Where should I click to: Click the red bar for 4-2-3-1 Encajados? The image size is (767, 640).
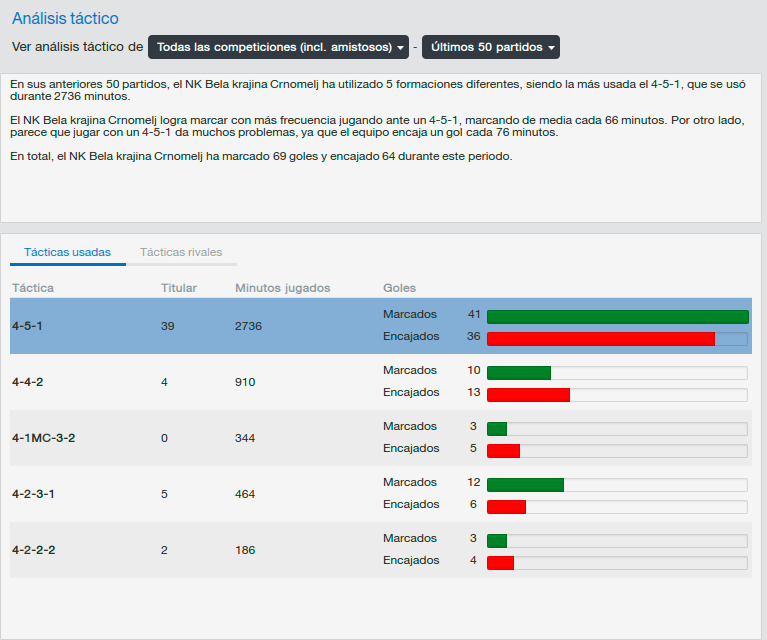pyautogui.click(x=507, y=507)
